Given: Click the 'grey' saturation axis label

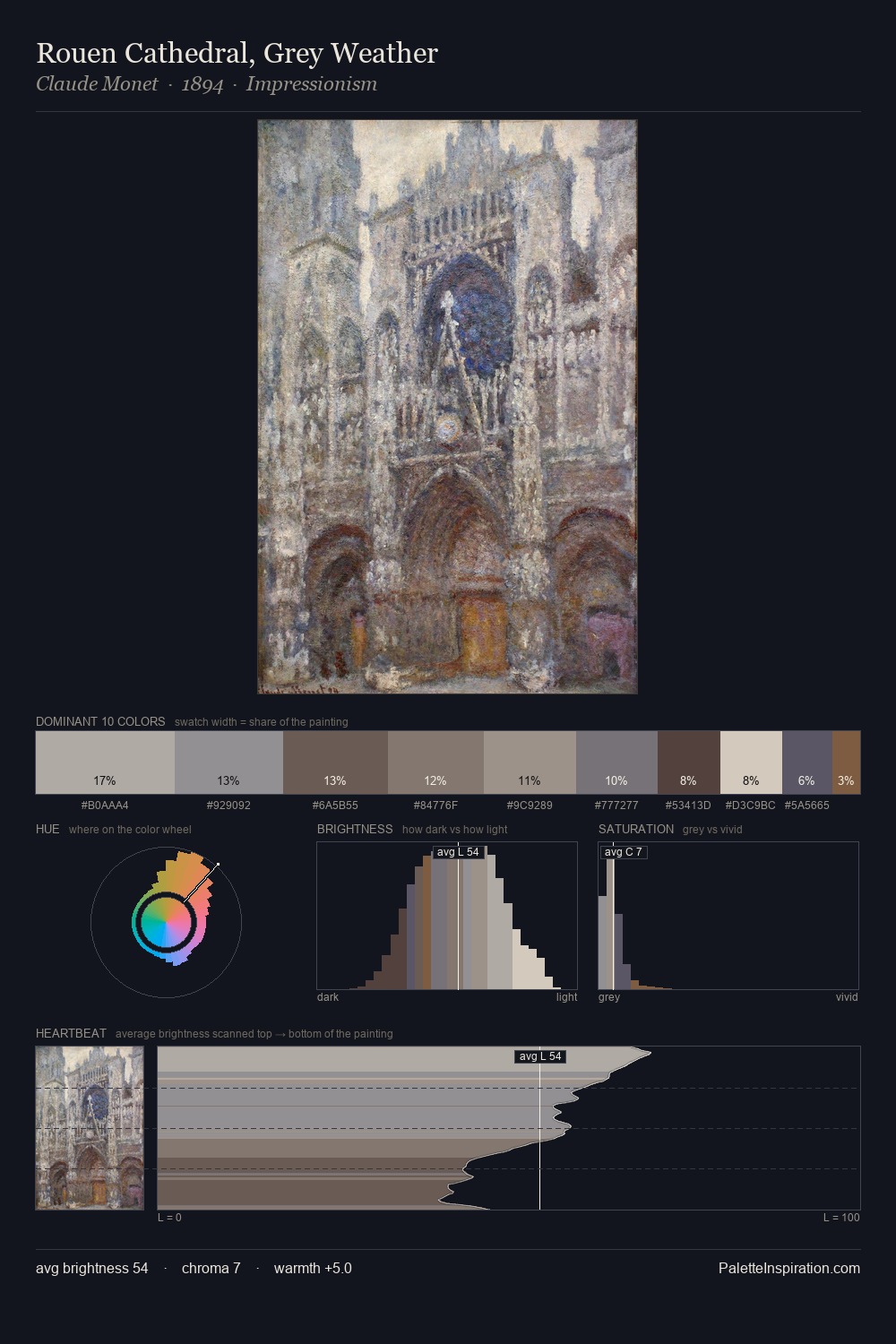Looking at the screenshot, I should click(x=609, y=996).
